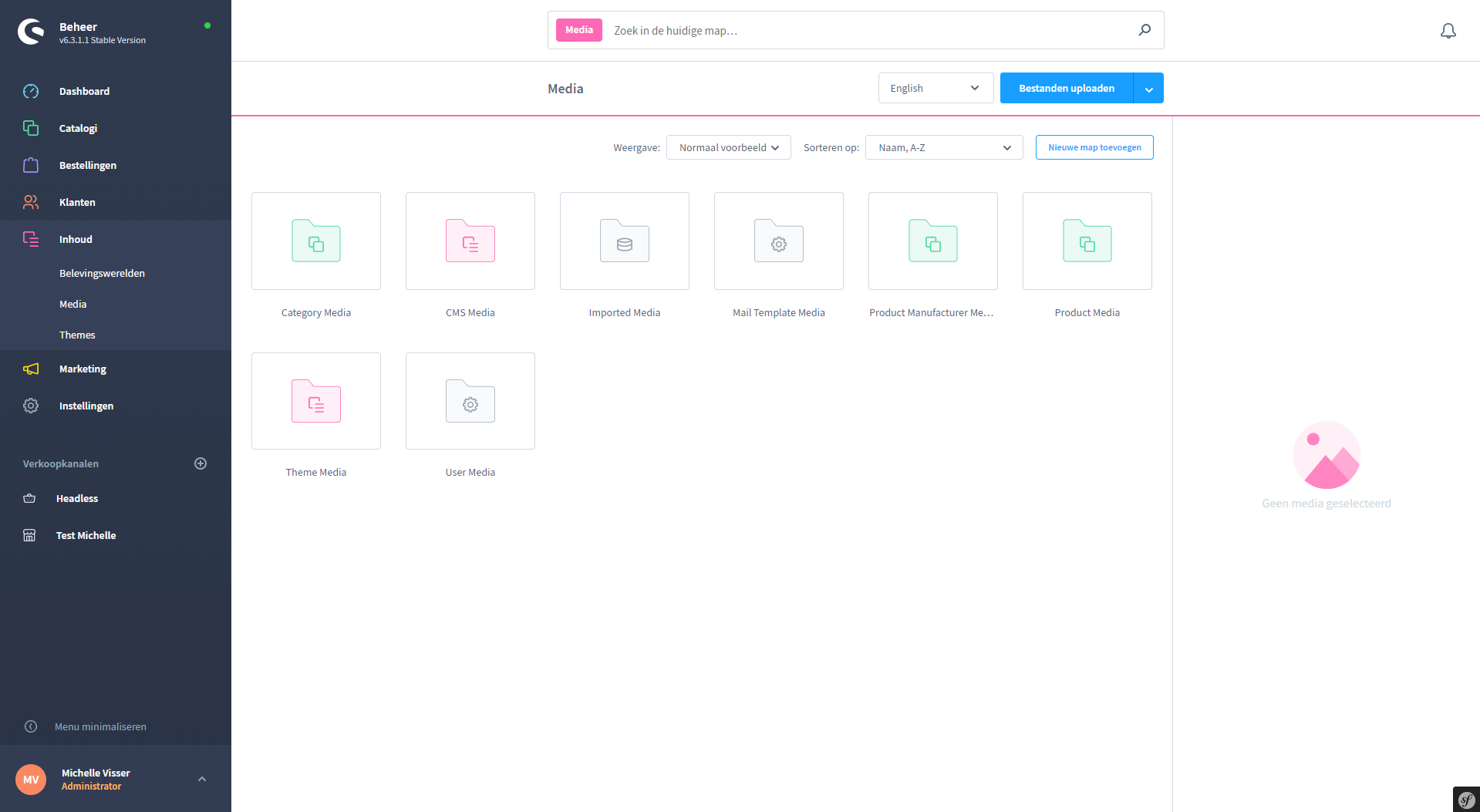The image size is (1480, 812).
Task: Click the Headless sales channel basket icon
Action: pos(29,498)
